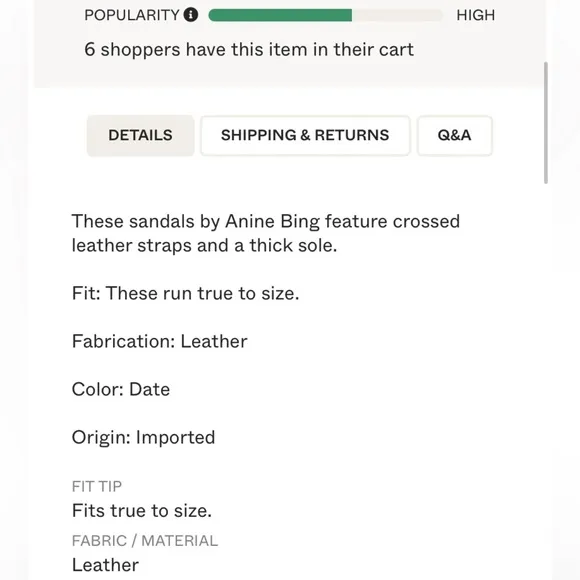Image resolution: width=580 pixels, height=580 pixels.
Task: Click the 'Color: Date' line
Action: (121, 390)
